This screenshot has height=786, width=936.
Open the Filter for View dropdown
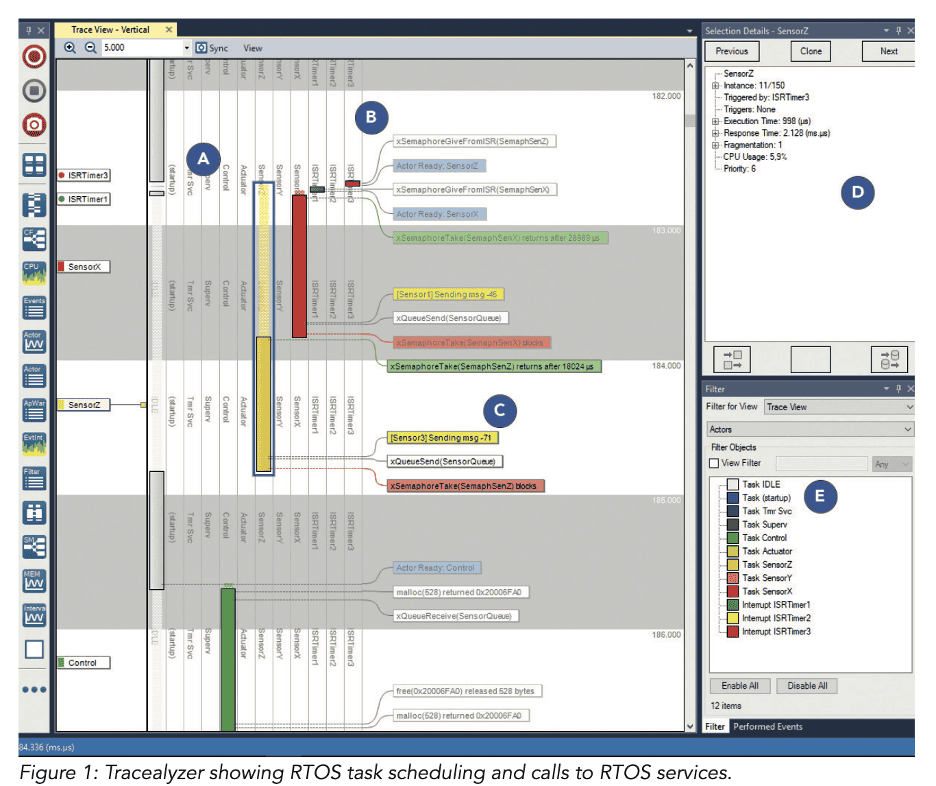pos(839,407)
